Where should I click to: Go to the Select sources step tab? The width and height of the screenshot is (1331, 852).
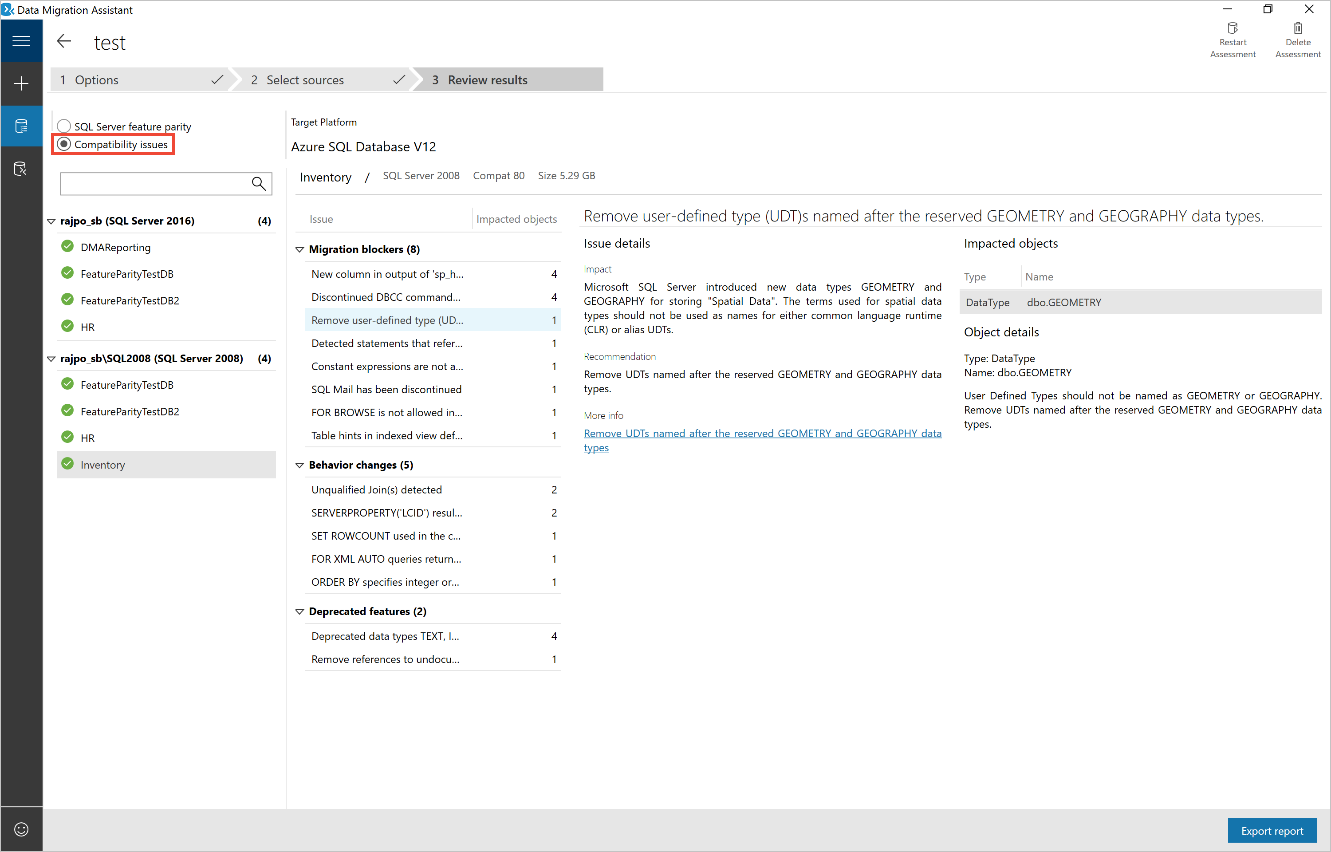(x=322, y=80)
